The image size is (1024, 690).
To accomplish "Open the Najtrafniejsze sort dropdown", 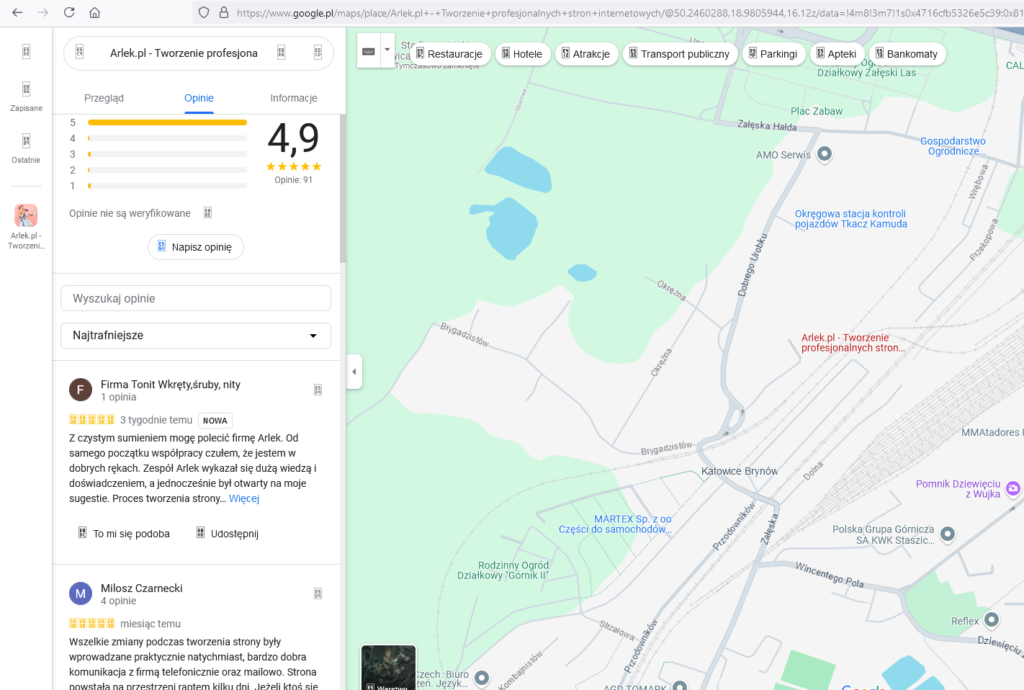I will tap(196, 336).
